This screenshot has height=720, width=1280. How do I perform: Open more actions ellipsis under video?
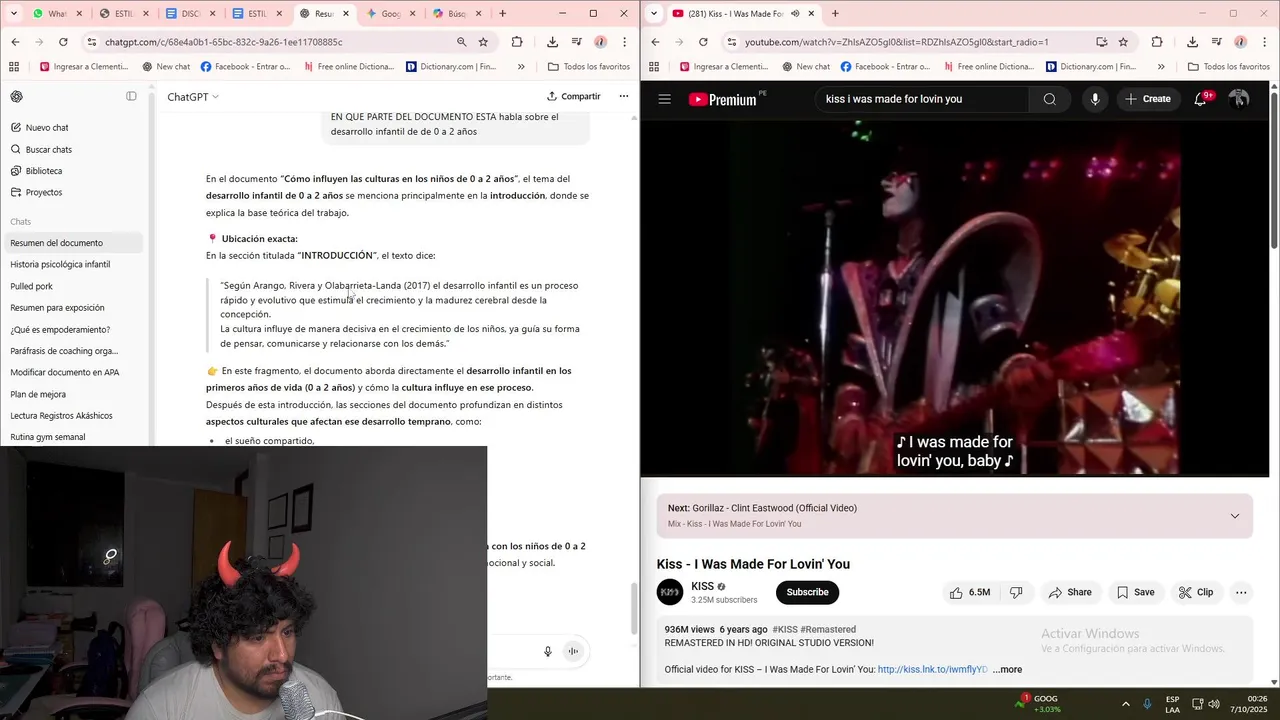(1241, 592)
